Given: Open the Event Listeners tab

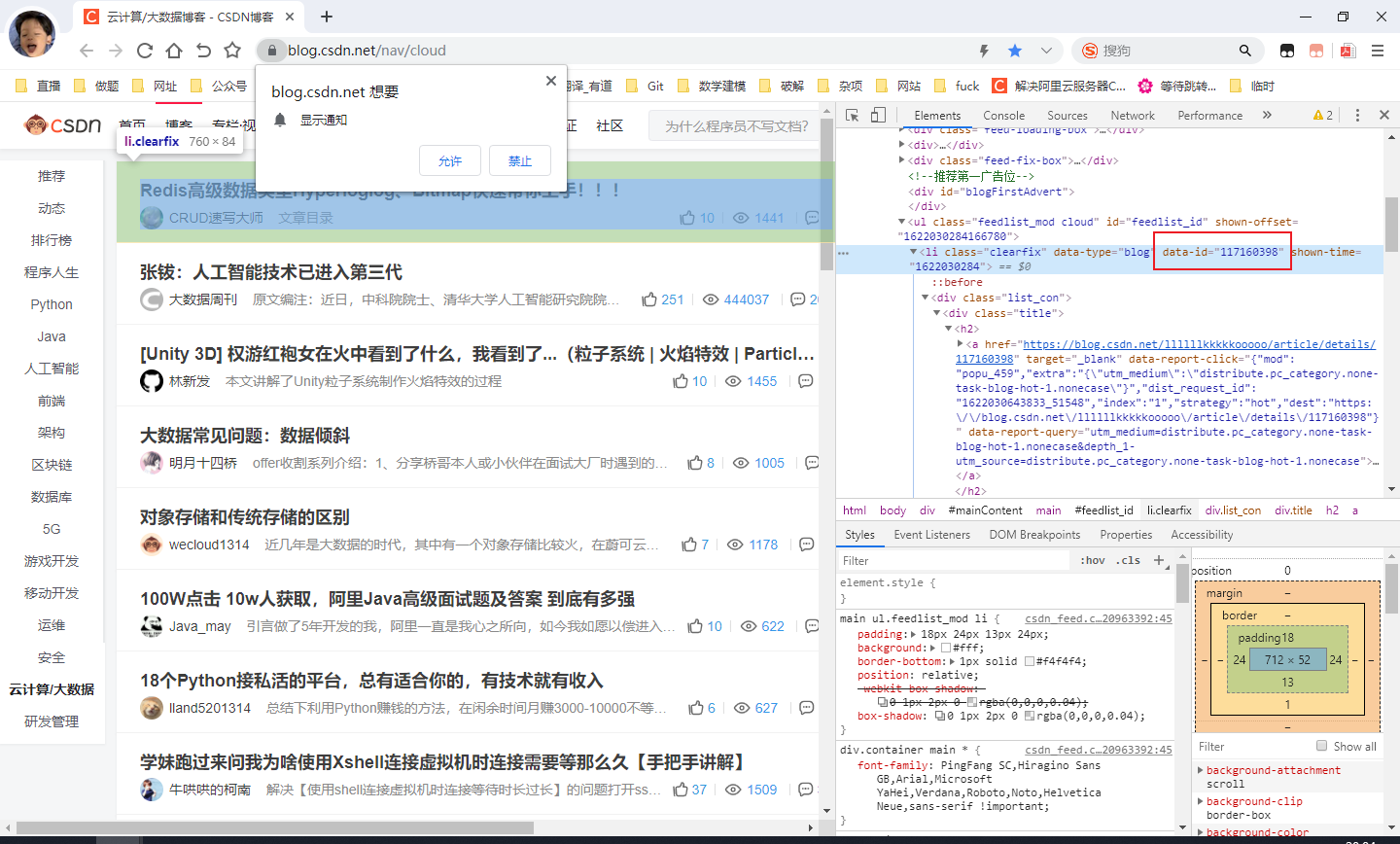Looking at the screenshot, I should pos(931,535).
